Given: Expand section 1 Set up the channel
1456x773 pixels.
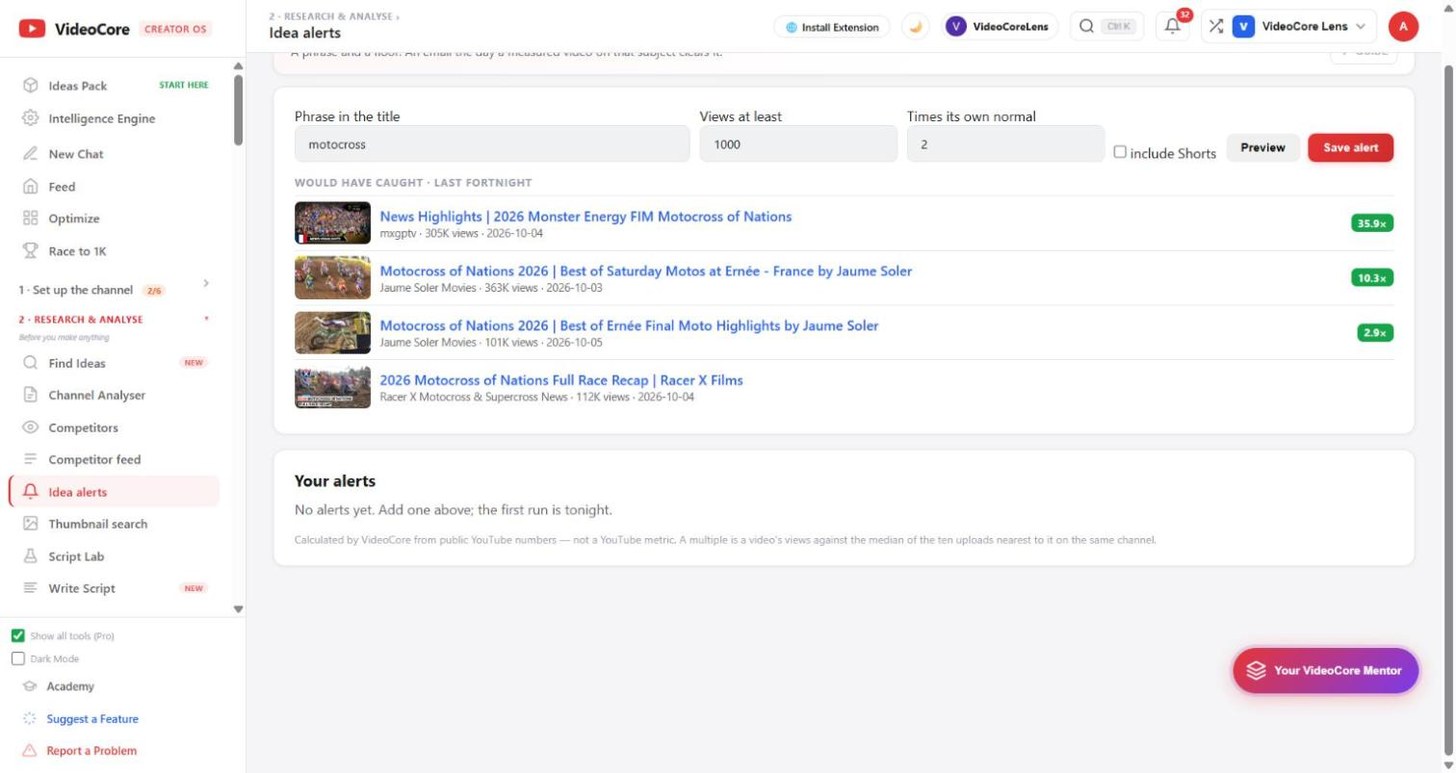Looking at the screenshot, I should coord(115,290).
